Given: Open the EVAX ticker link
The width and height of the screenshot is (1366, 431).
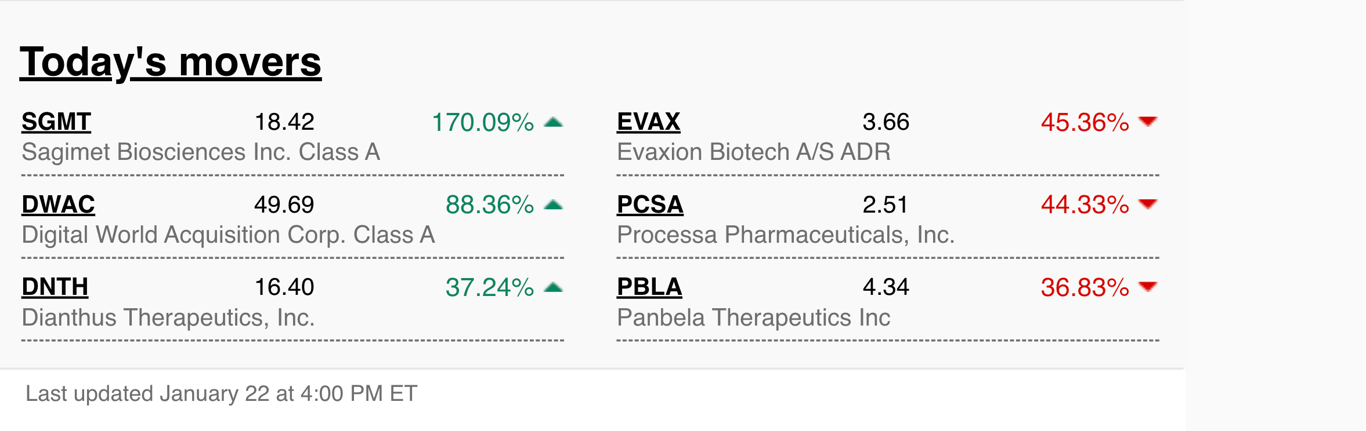Looking at the screenshot, I should (649, 122).
